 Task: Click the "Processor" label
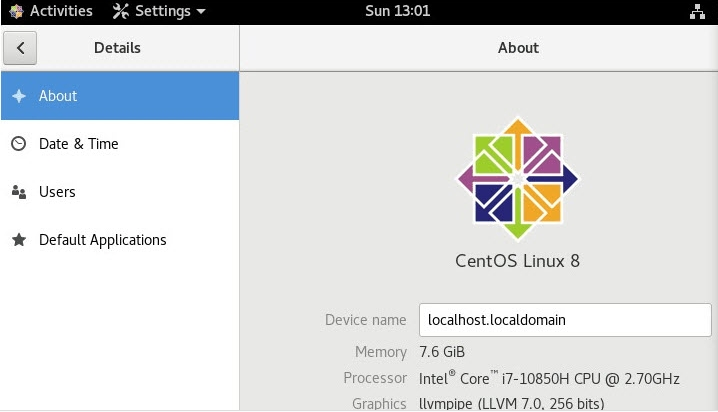point(375,378)
